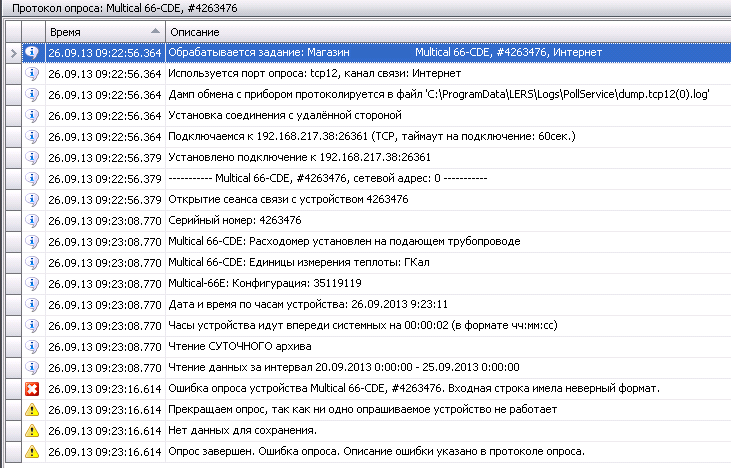
Task: Click info icon of 'Единицы измерения теплоты' row
Action: pyautogui.click(x=32, y=262)
